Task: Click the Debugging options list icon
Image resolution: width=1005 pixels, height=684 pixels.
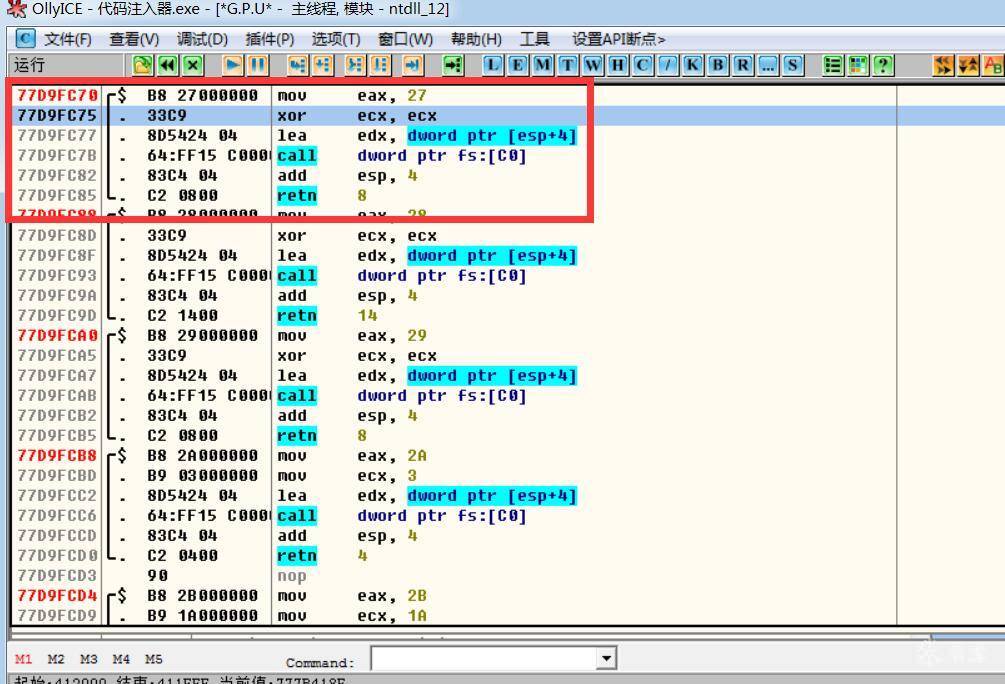Action: tap(833, 65)
